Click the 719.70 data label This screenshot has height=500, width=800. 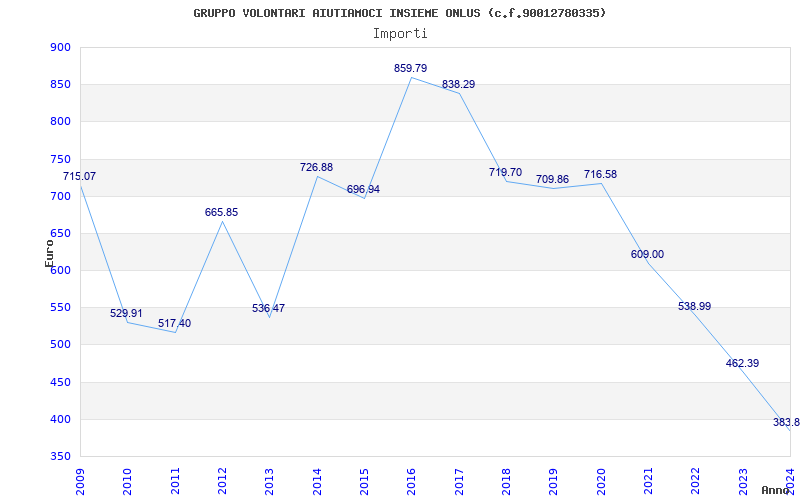coord(505,172)
